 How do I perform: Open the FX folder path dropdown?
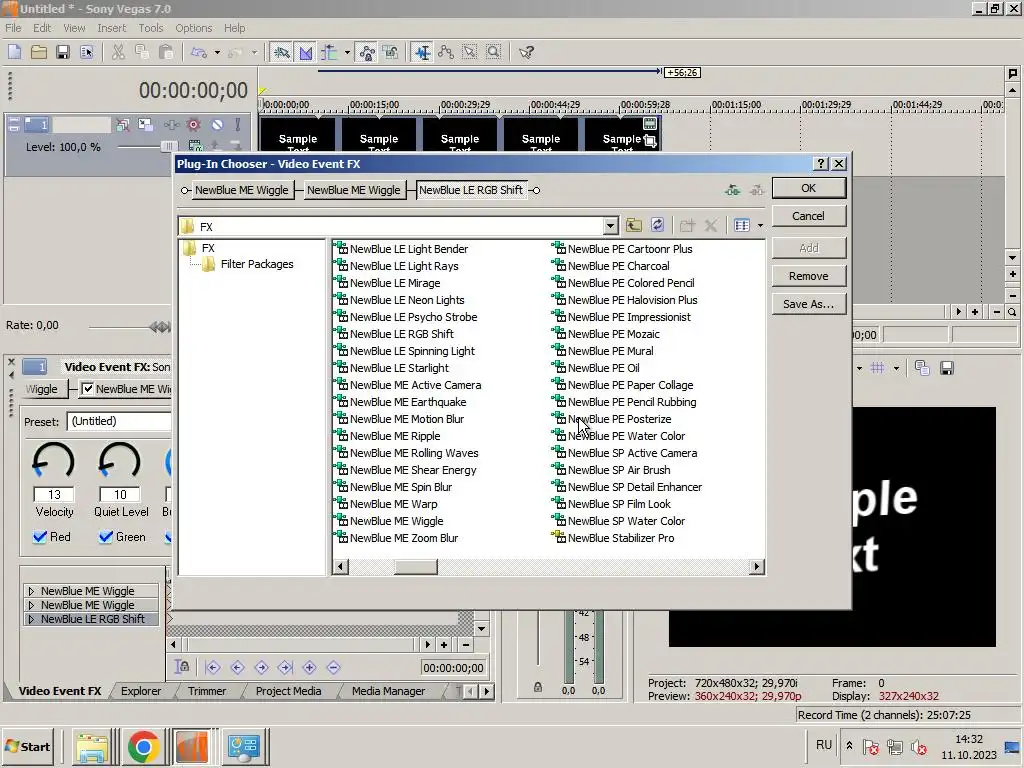[x=610, y=226]
